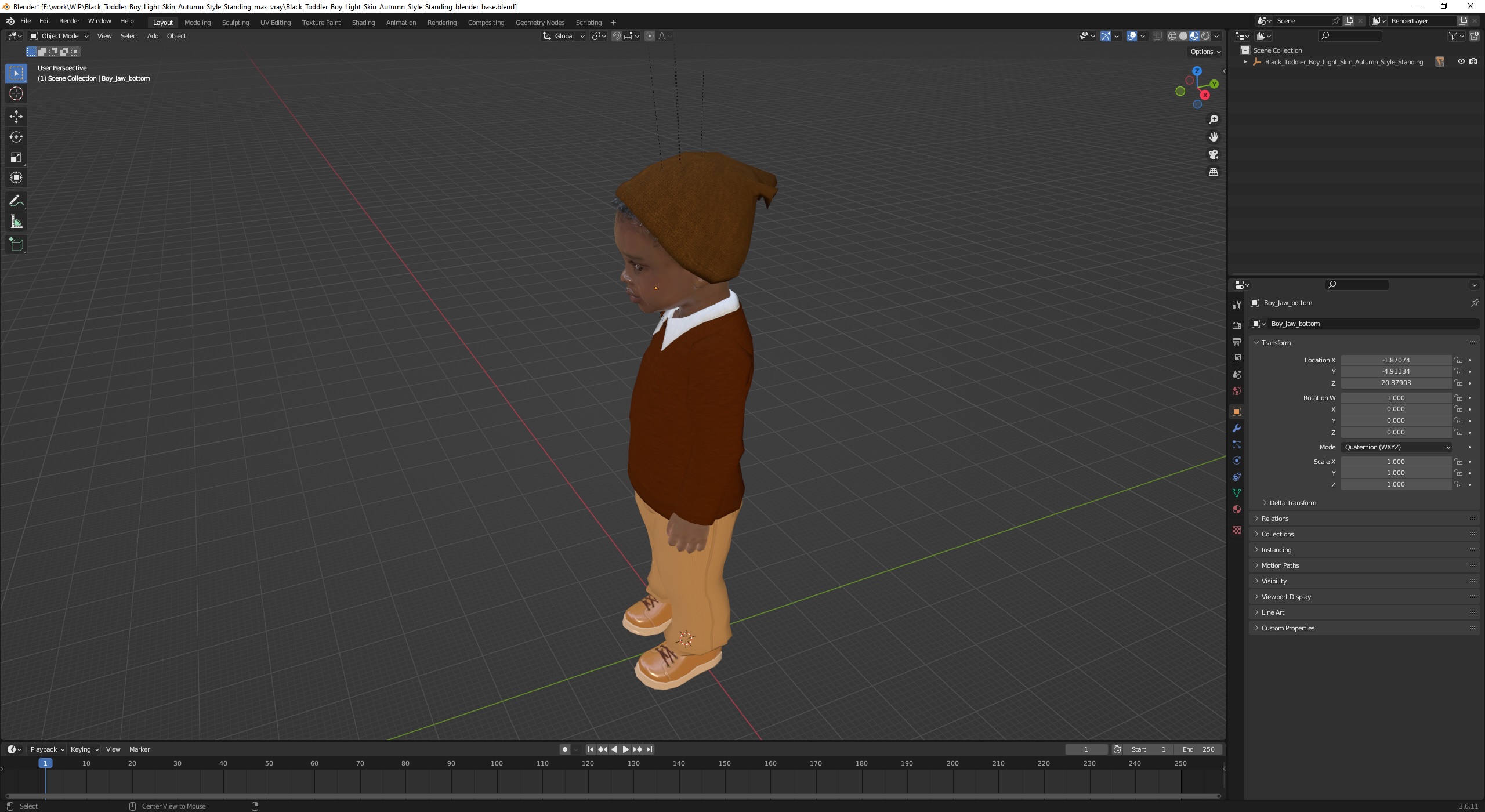Image resolution: width=1485 pixels, height=812 pixels.
Task: Open the Material properties tab
Action: [1236, 509]
